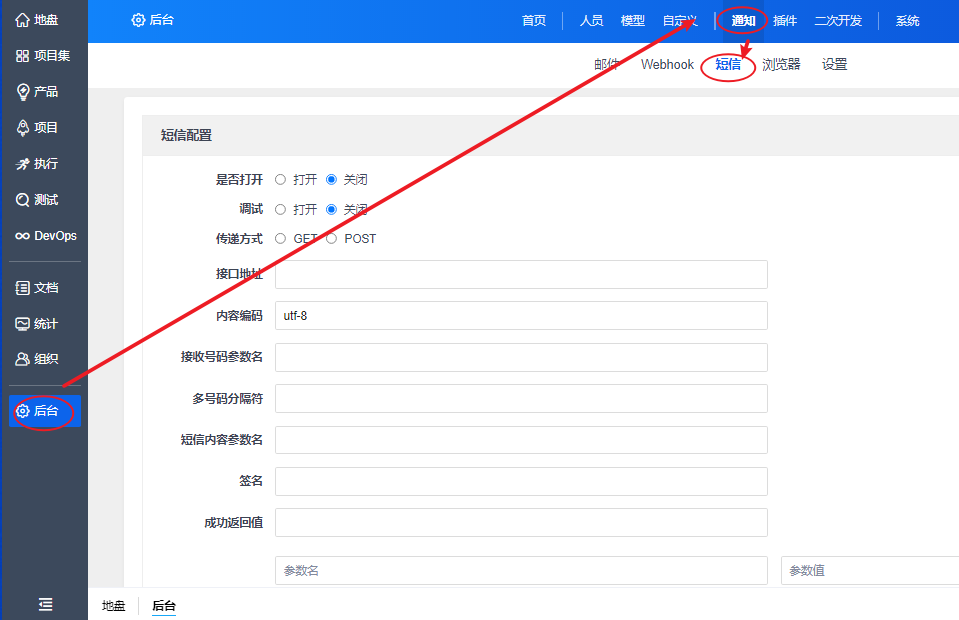Open 文档 in the sidebar
959x620 pixels.
(38, 288)
